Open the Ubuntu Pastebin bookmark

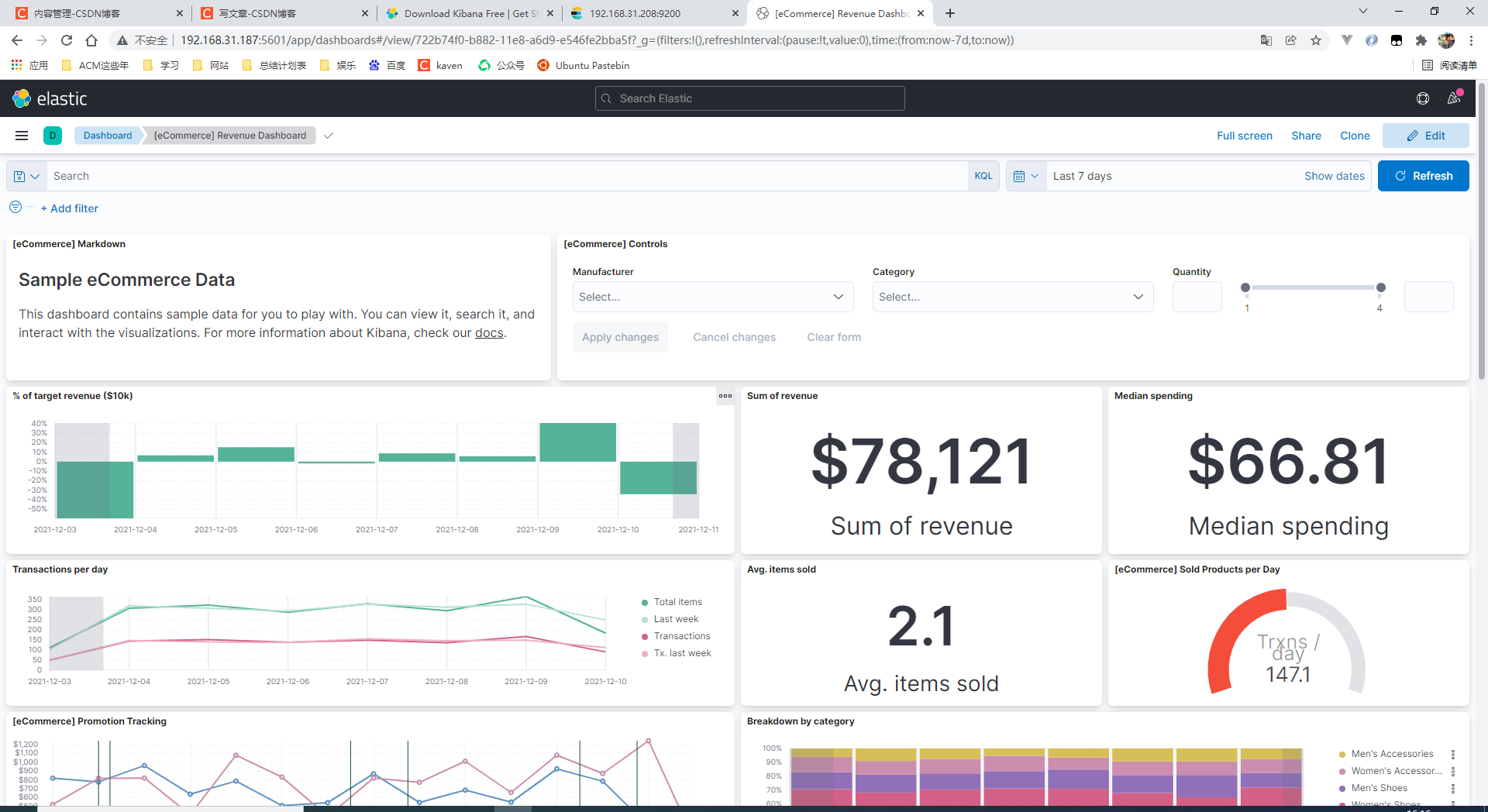pos(583,65)
